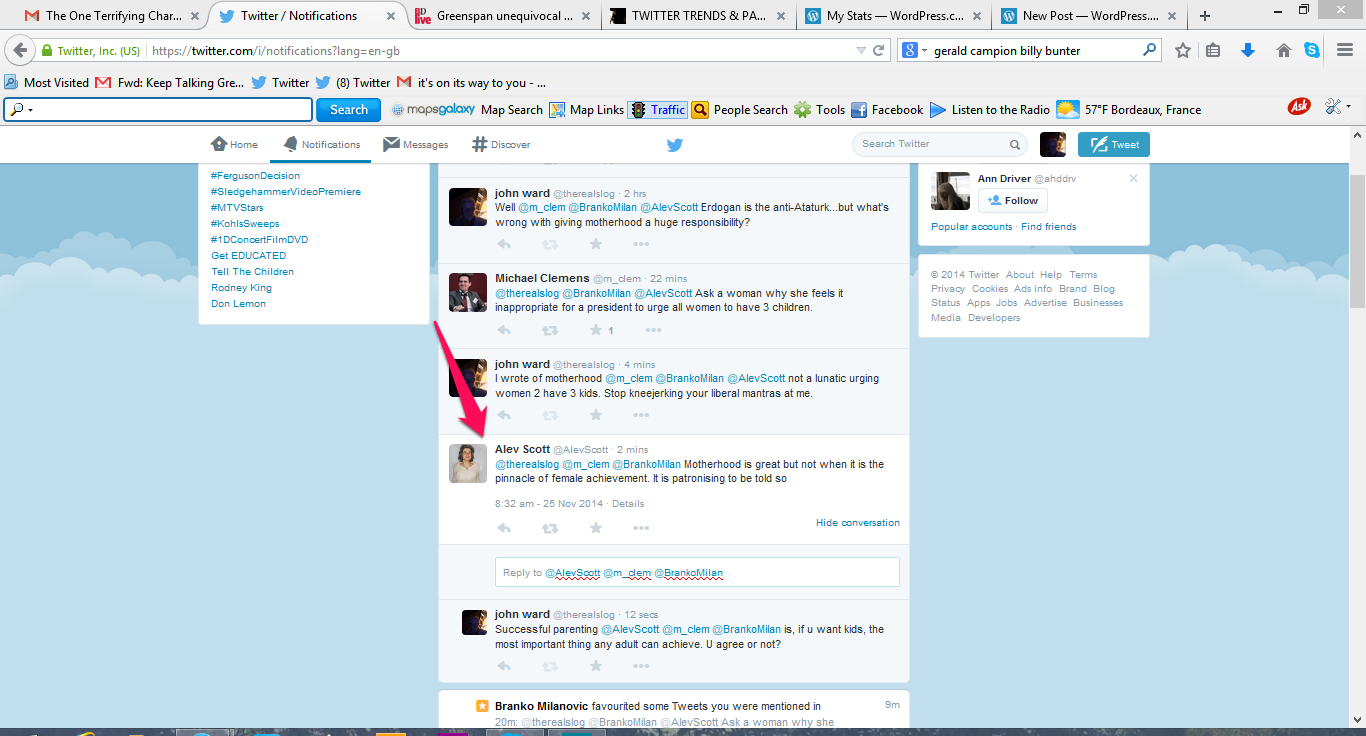Click the reply arrow under Alev Scott's tweet
This screenshot has width=1366, height=736.
pos(504,528)
